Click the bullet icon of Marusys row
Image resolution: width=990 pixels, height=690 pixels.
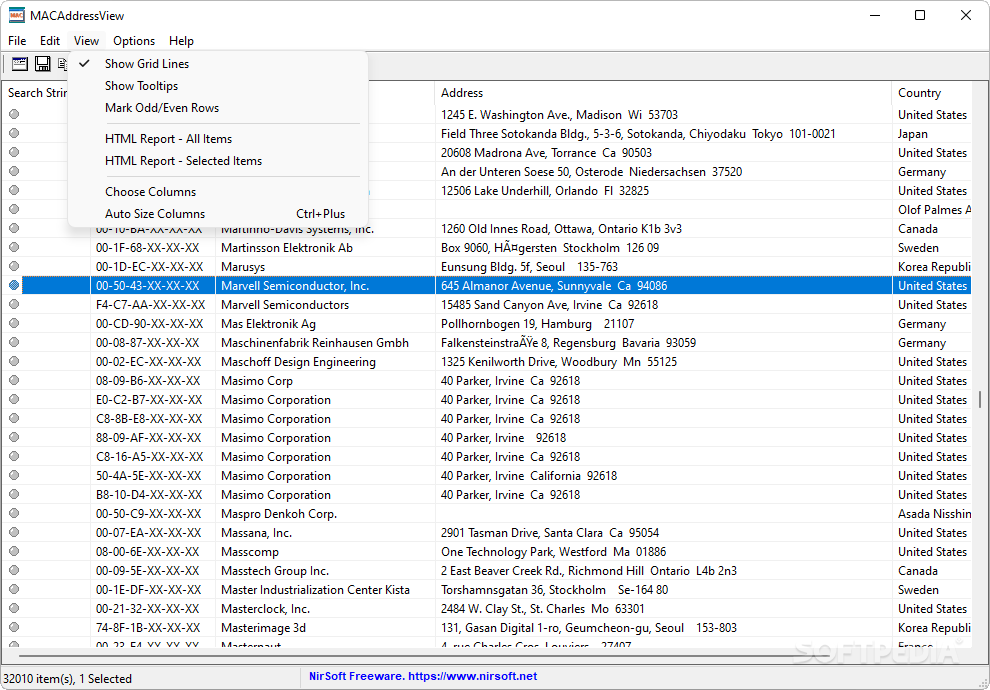[x=14, y=266]
